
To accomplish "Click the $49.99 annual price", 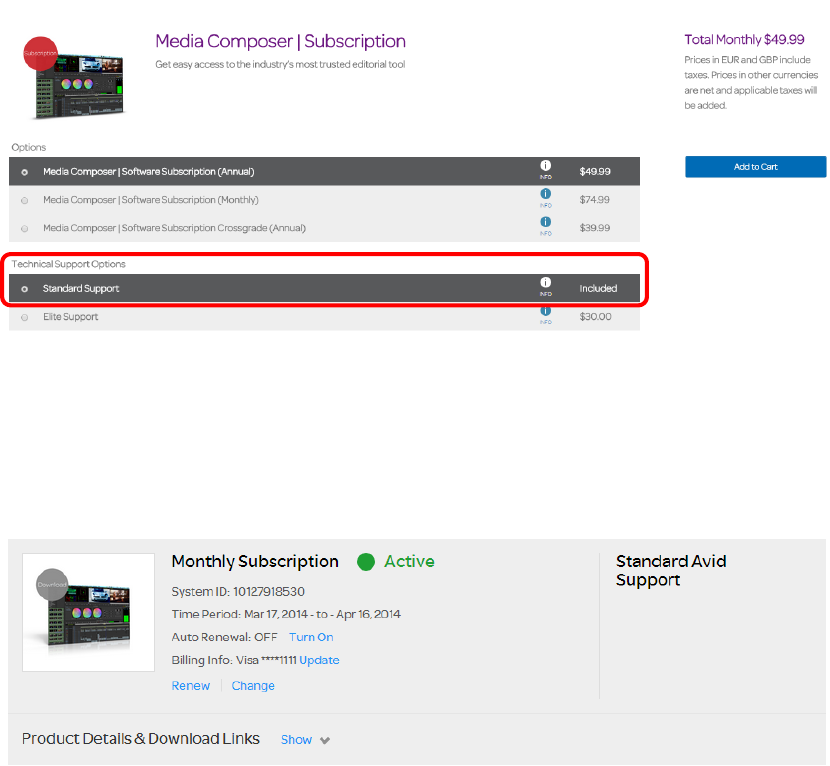I will (594, 172).
